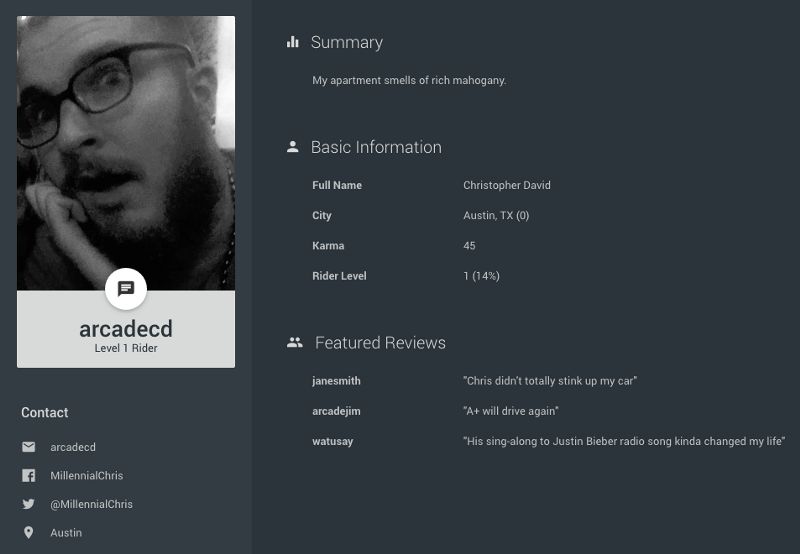Image resolution: width=800 pixels, height=554 pixels.
Task: Click the email envelope icon
Action: click(x=29, y=447)
